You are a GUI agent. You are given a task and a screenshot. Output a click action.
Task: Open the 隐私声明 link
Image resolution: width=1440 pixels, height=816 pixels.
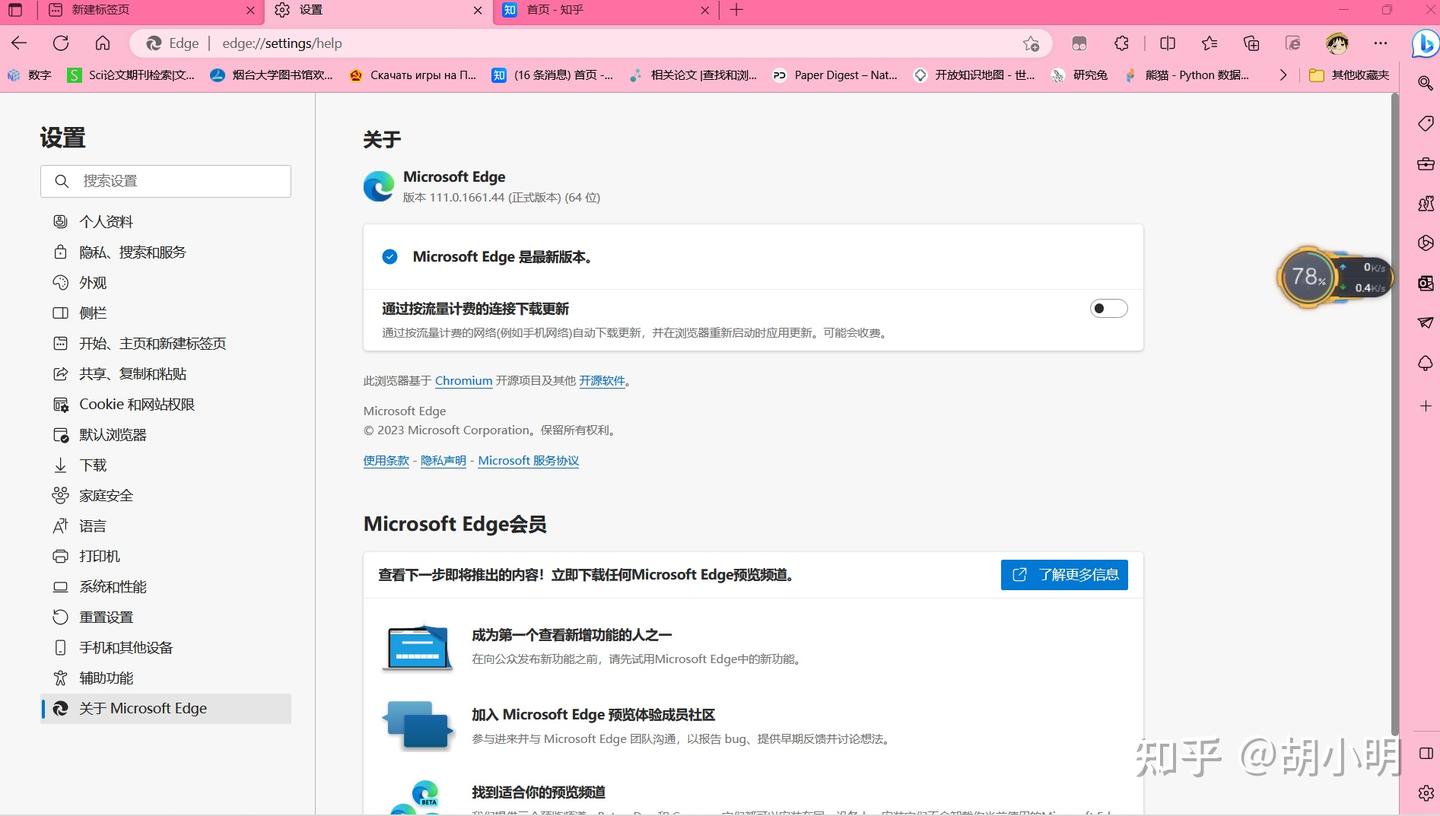[x=443, y=461]
